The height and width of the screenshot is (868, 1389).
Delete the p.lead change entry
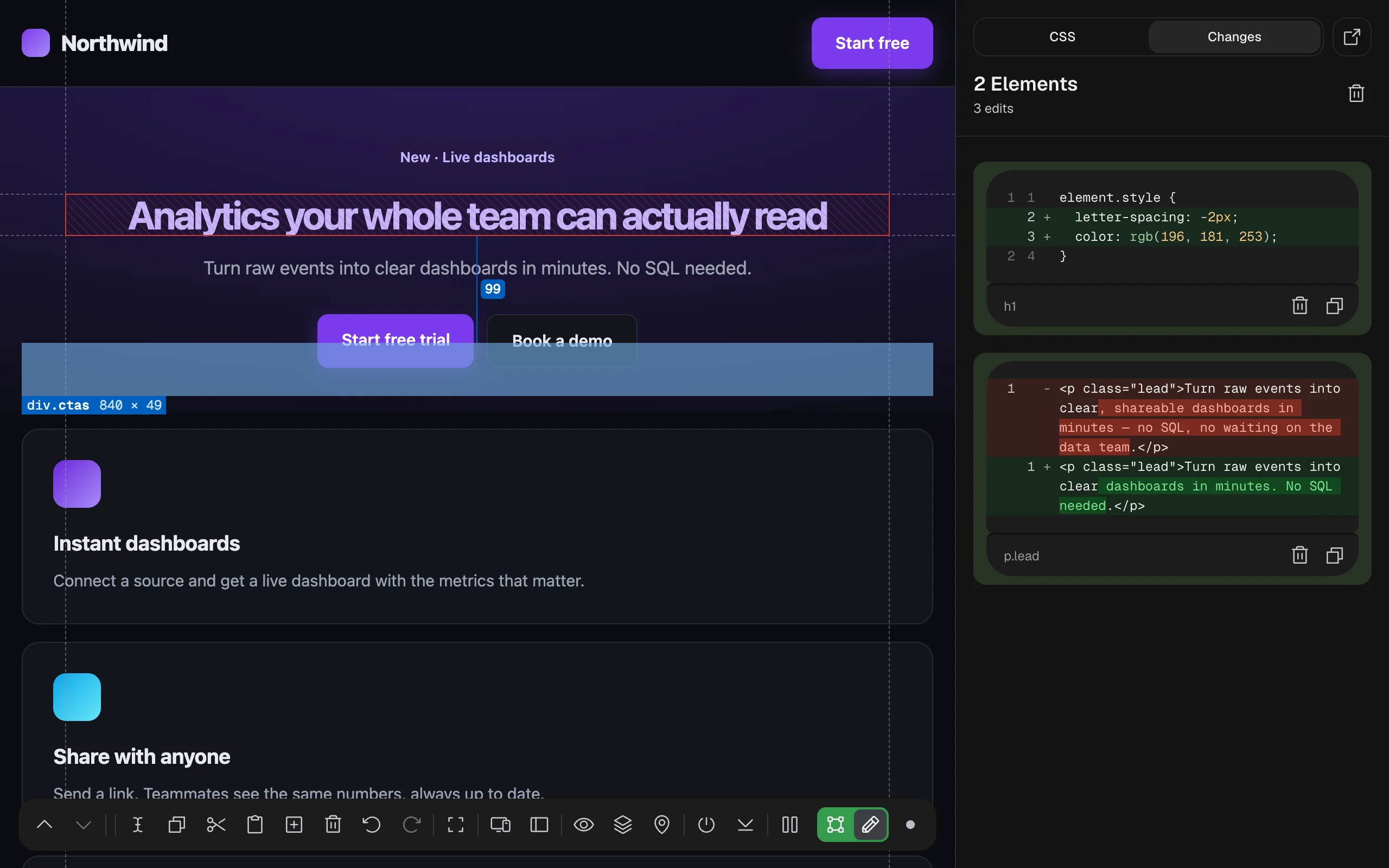(x=1299, y=555)
